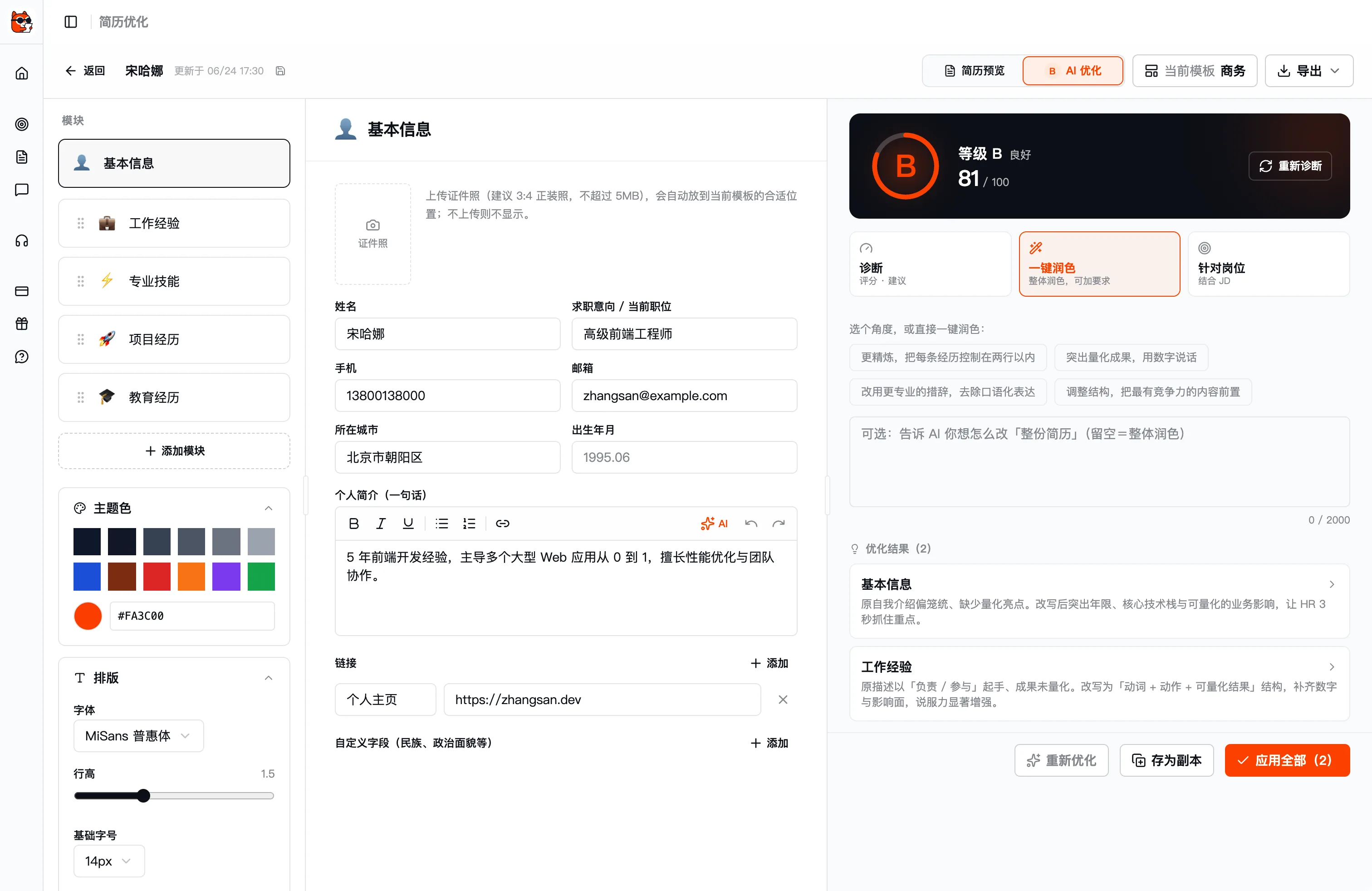Collapse the 排版 section
The height and width of the screenshot is (891, 1372).
pos(269,678)
